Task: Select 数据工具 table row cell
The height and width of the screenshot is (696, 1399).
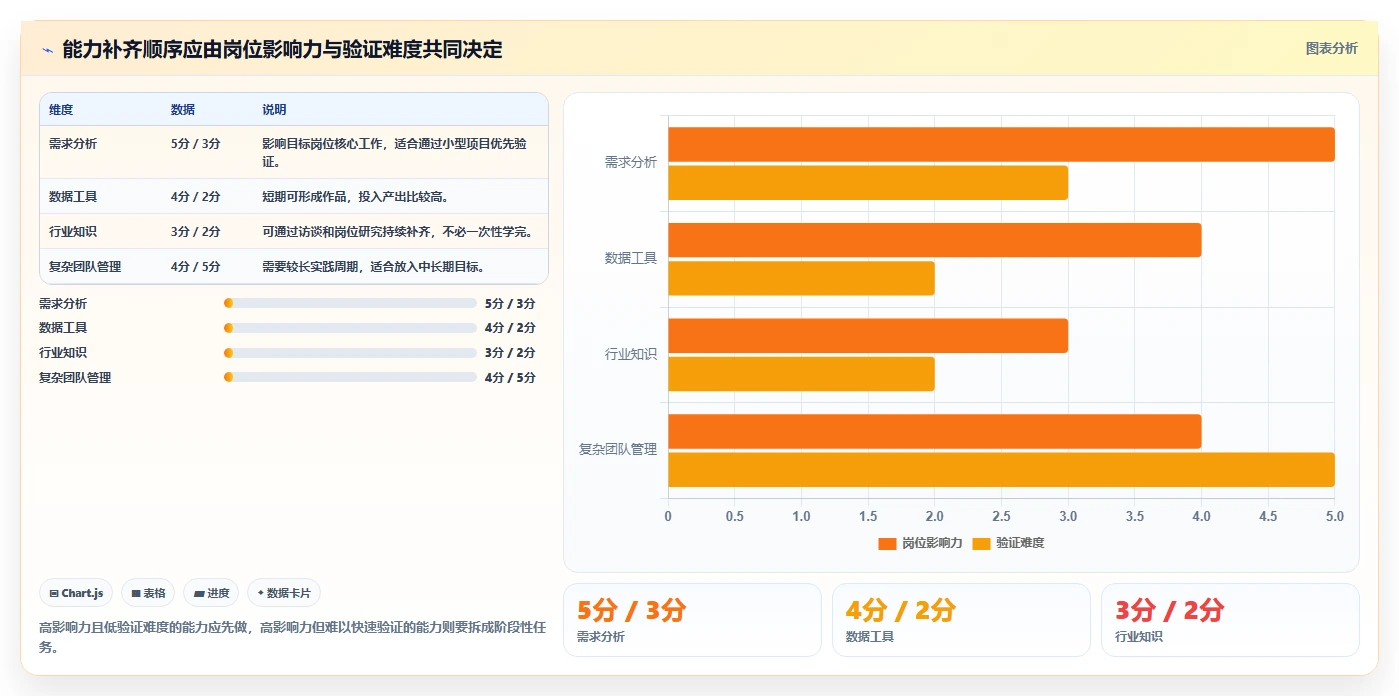Action: pos(73,196)
